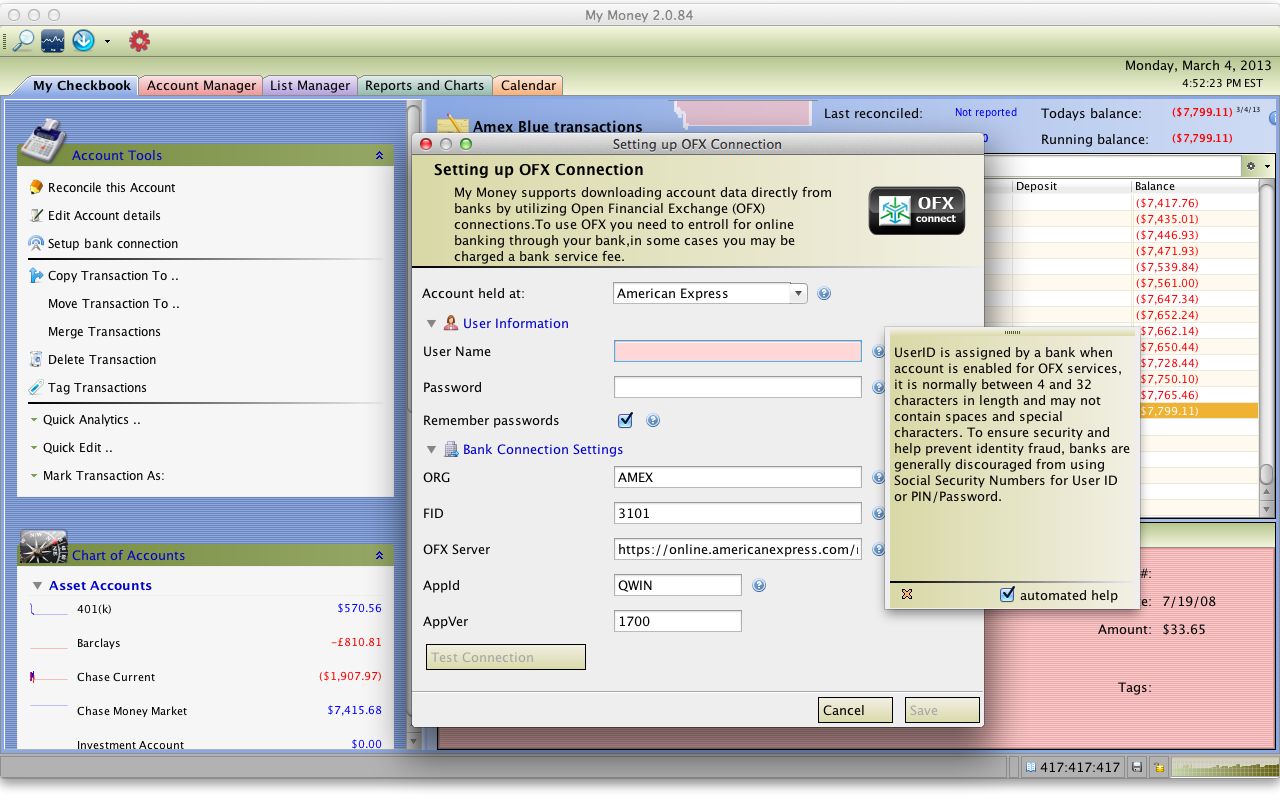
Task: Switch to the Account Manager tab
Action: tap(201, 86)
